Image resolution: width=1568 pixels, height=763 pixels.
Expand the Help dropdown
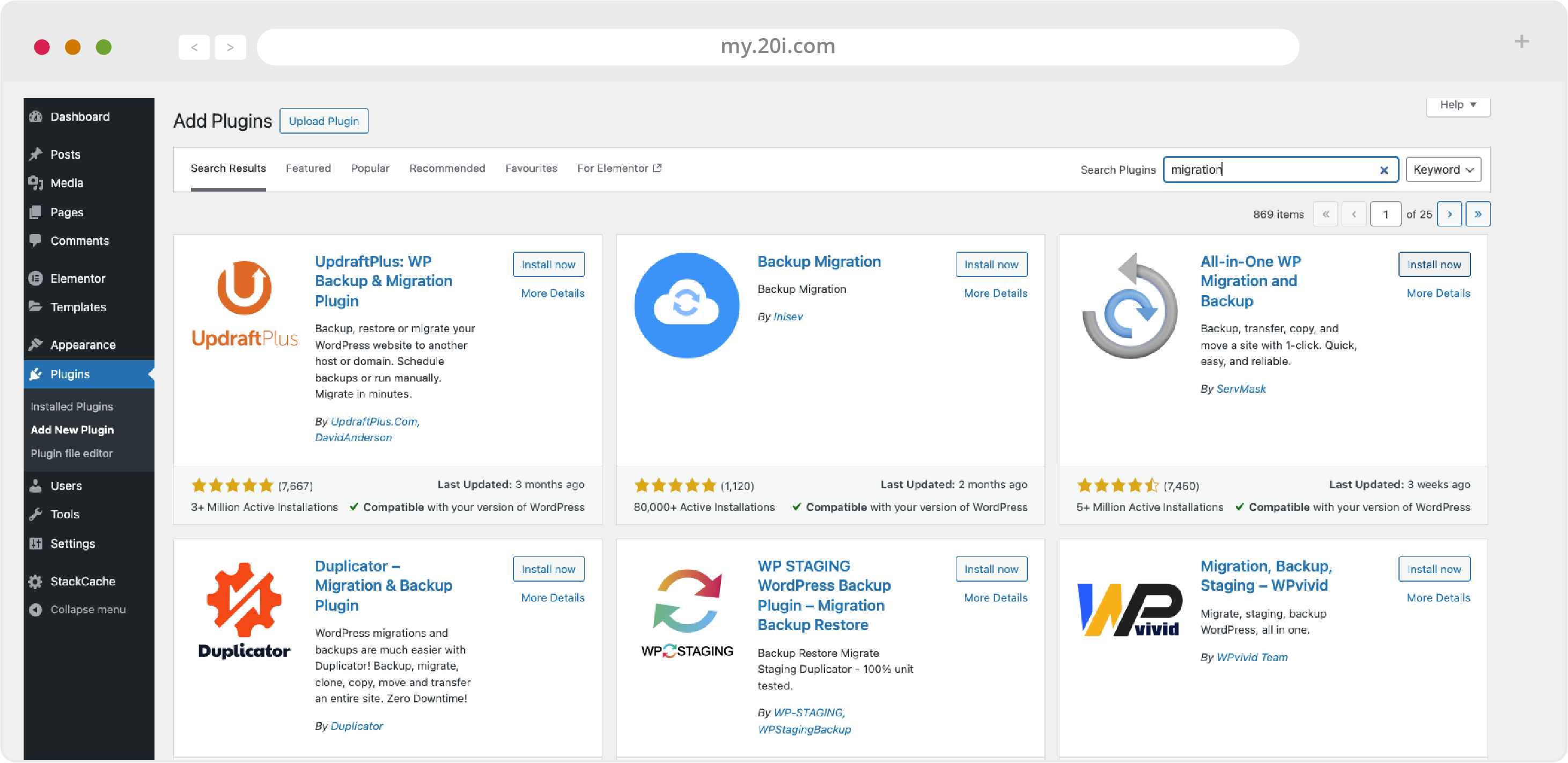(x=1458, y=105)
